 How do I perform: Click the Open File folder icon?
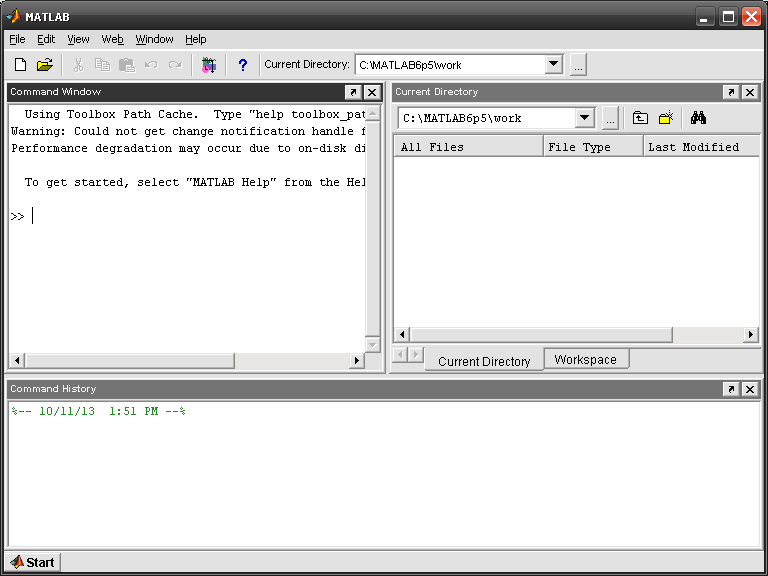coord(44,65)
